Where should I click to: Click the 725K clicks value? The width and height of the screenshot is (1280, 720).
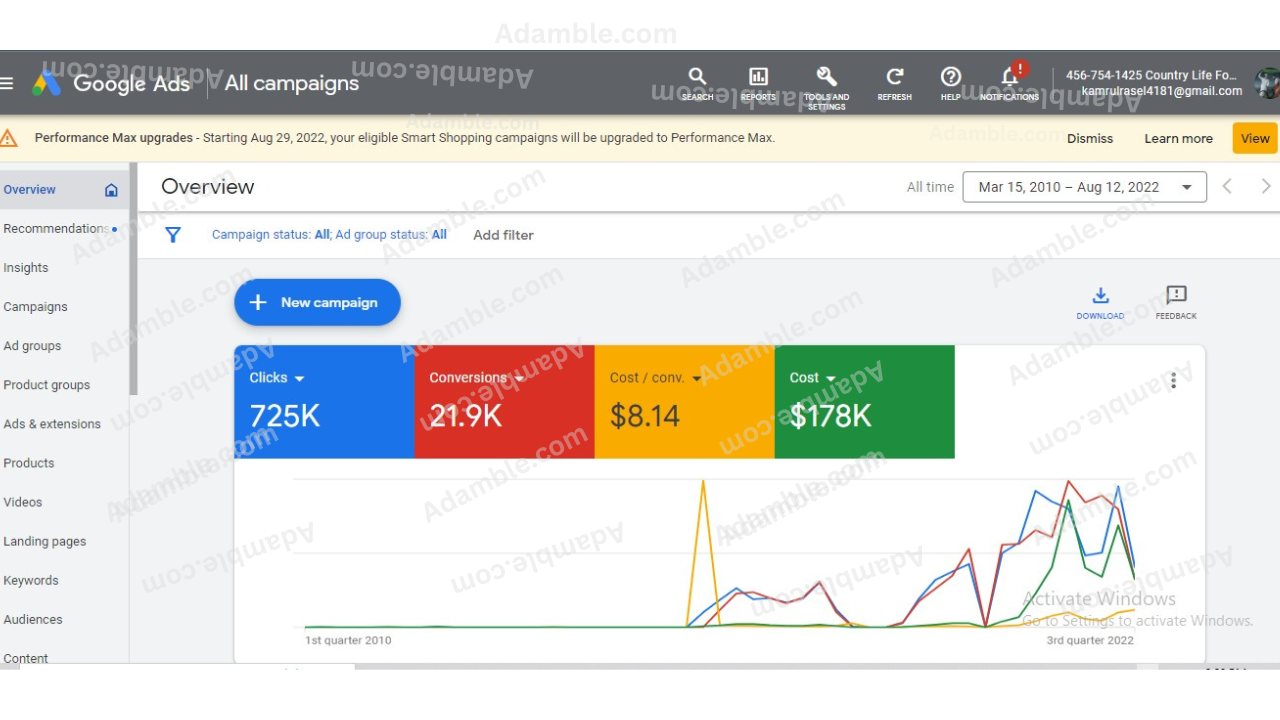click(285, 416)
